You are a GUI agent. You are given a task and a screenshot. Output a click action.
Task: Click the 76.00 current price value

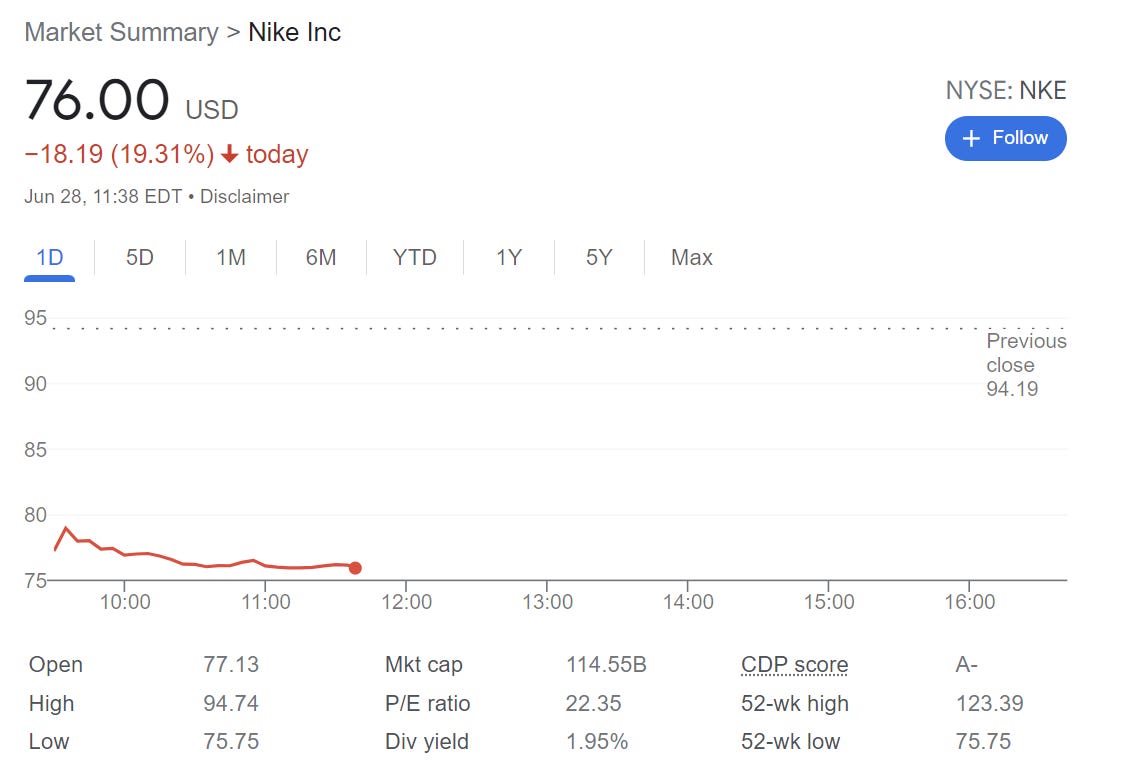pyautogui.click(x=97, y=101)
